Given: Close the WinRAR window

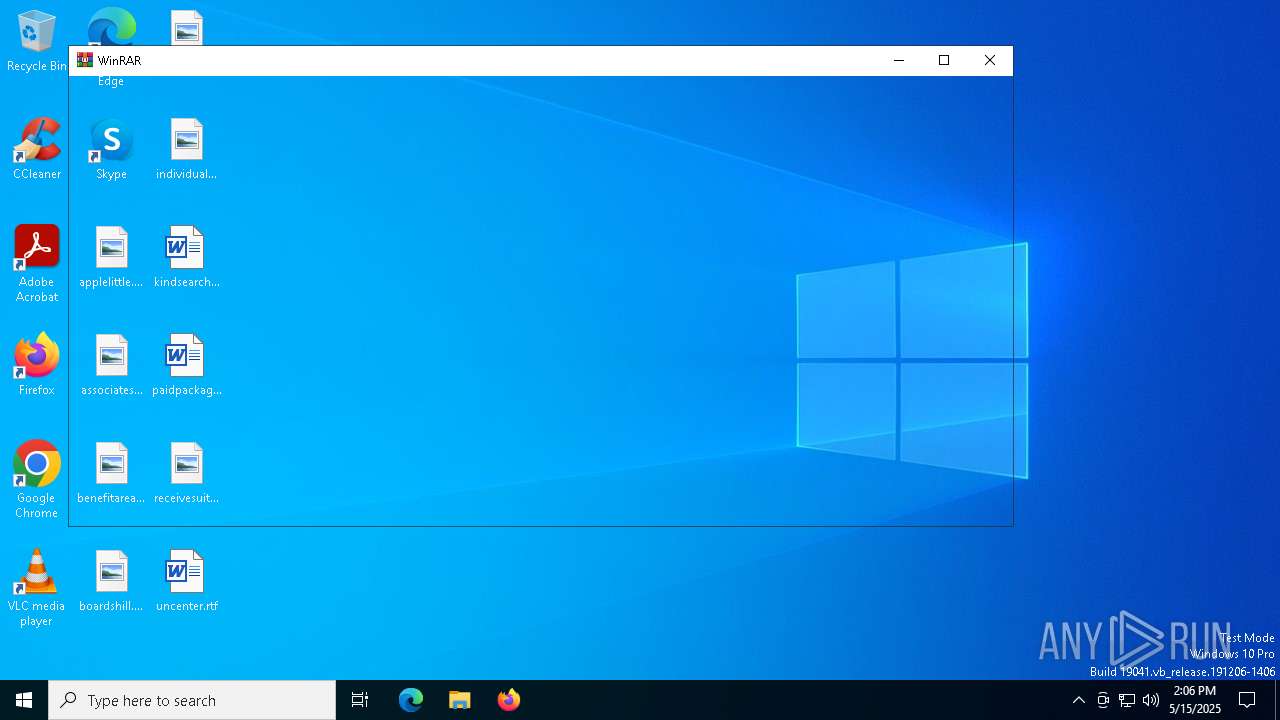Looking at the screenshot, I should point(990,60).
